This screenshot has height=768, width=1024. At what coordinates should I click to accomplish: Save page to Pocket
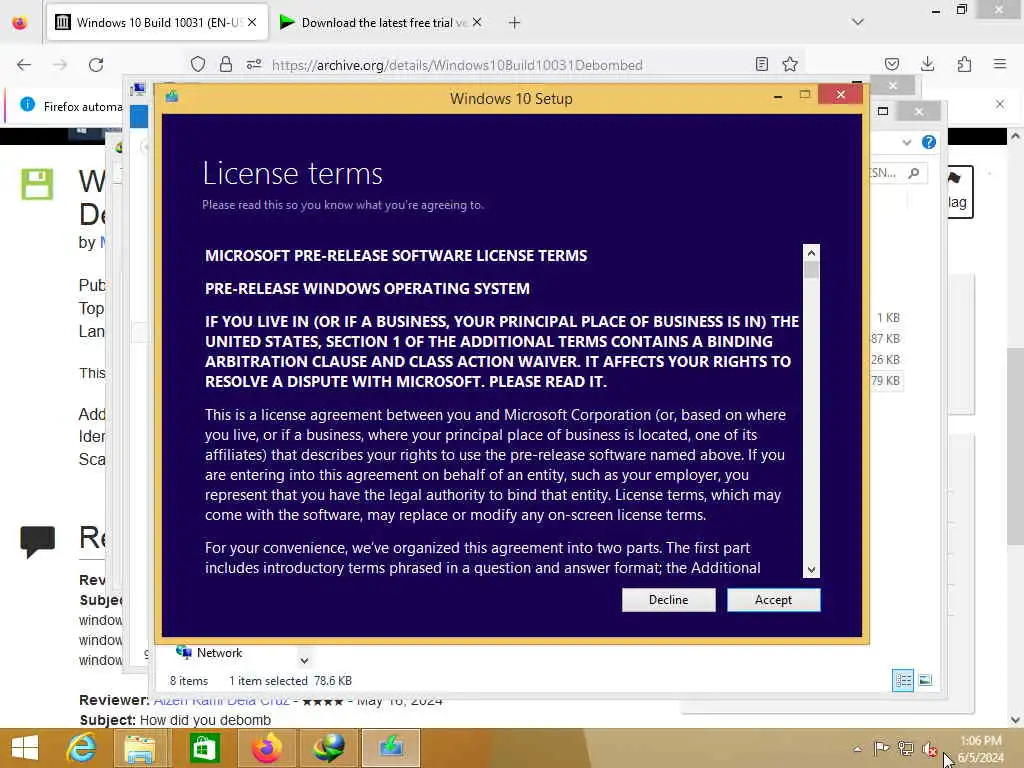(891, 64)
